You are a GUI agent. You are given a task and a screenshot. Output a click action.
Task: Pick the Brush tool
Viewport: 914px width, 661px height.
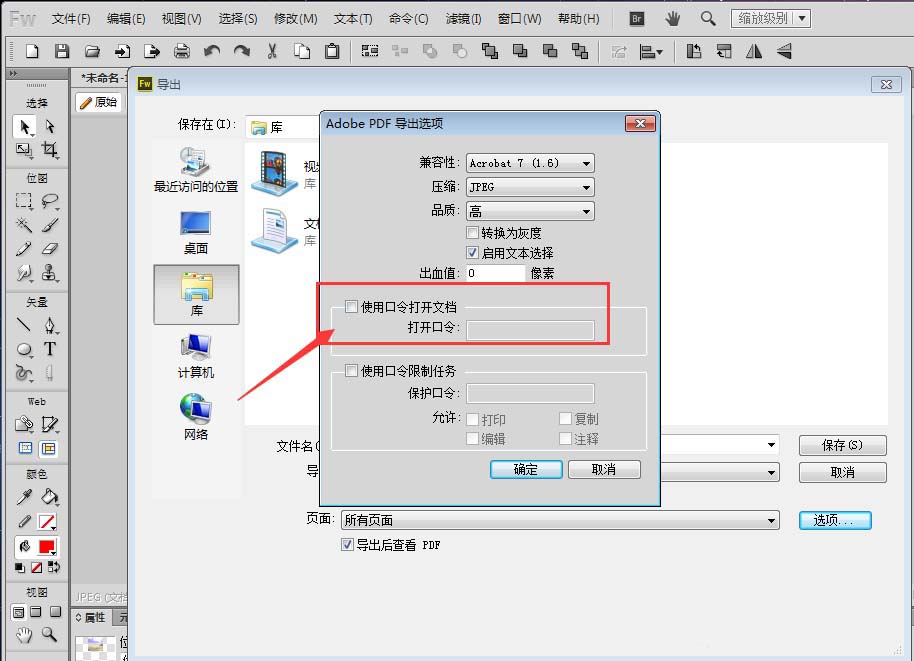coord(50,224)
